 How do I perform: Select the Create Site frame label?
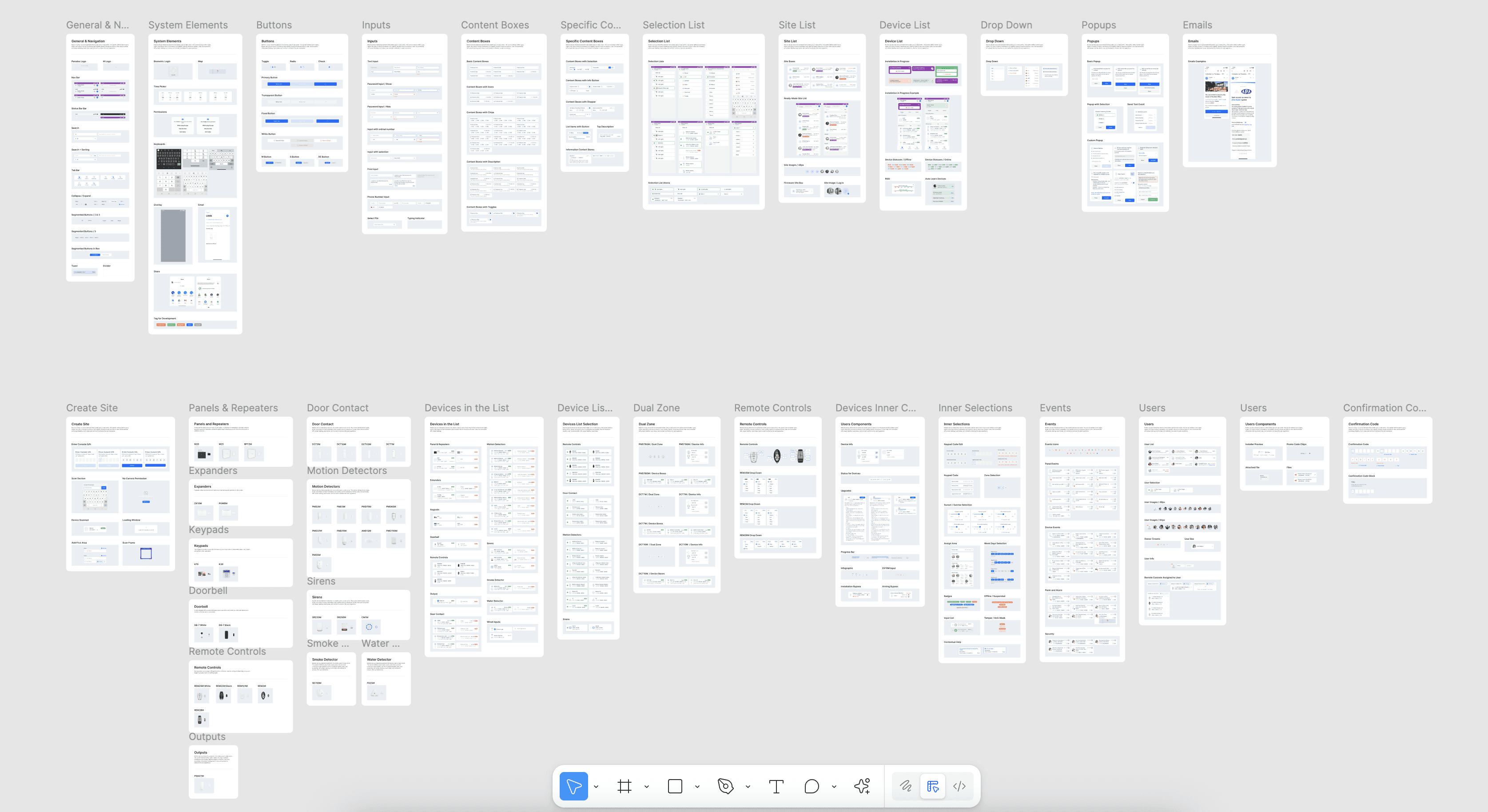[x=92, y=408]
